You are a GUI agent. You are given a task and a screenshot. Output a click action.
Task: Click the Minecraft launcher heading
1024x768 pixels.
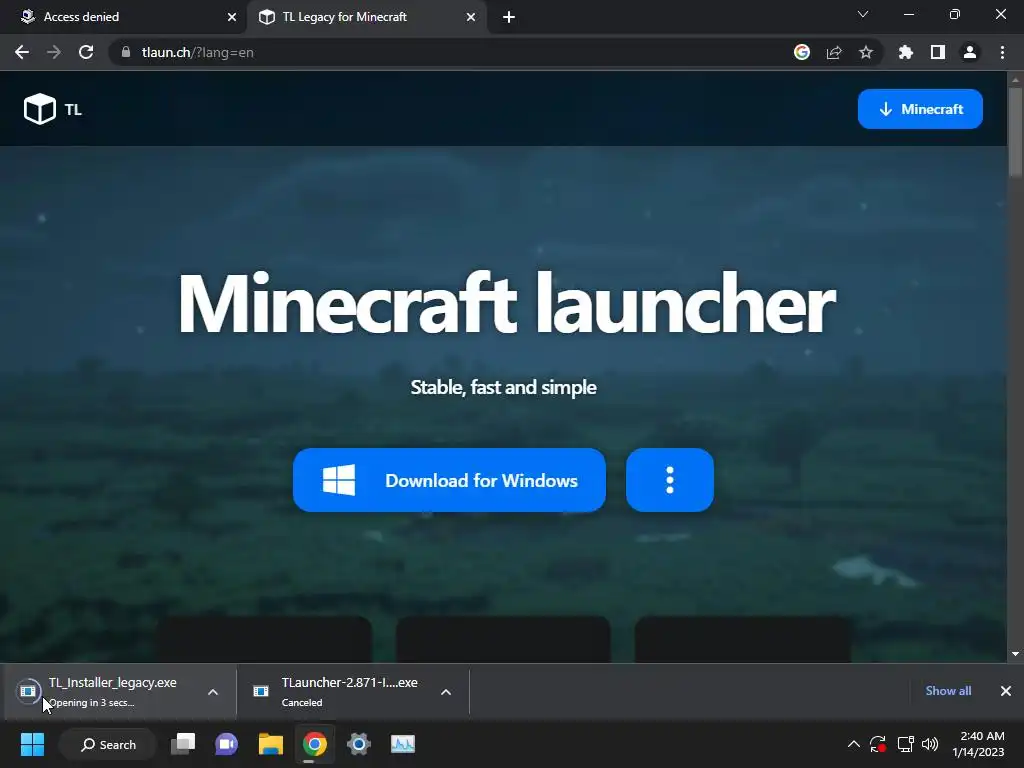coord(506,304)
